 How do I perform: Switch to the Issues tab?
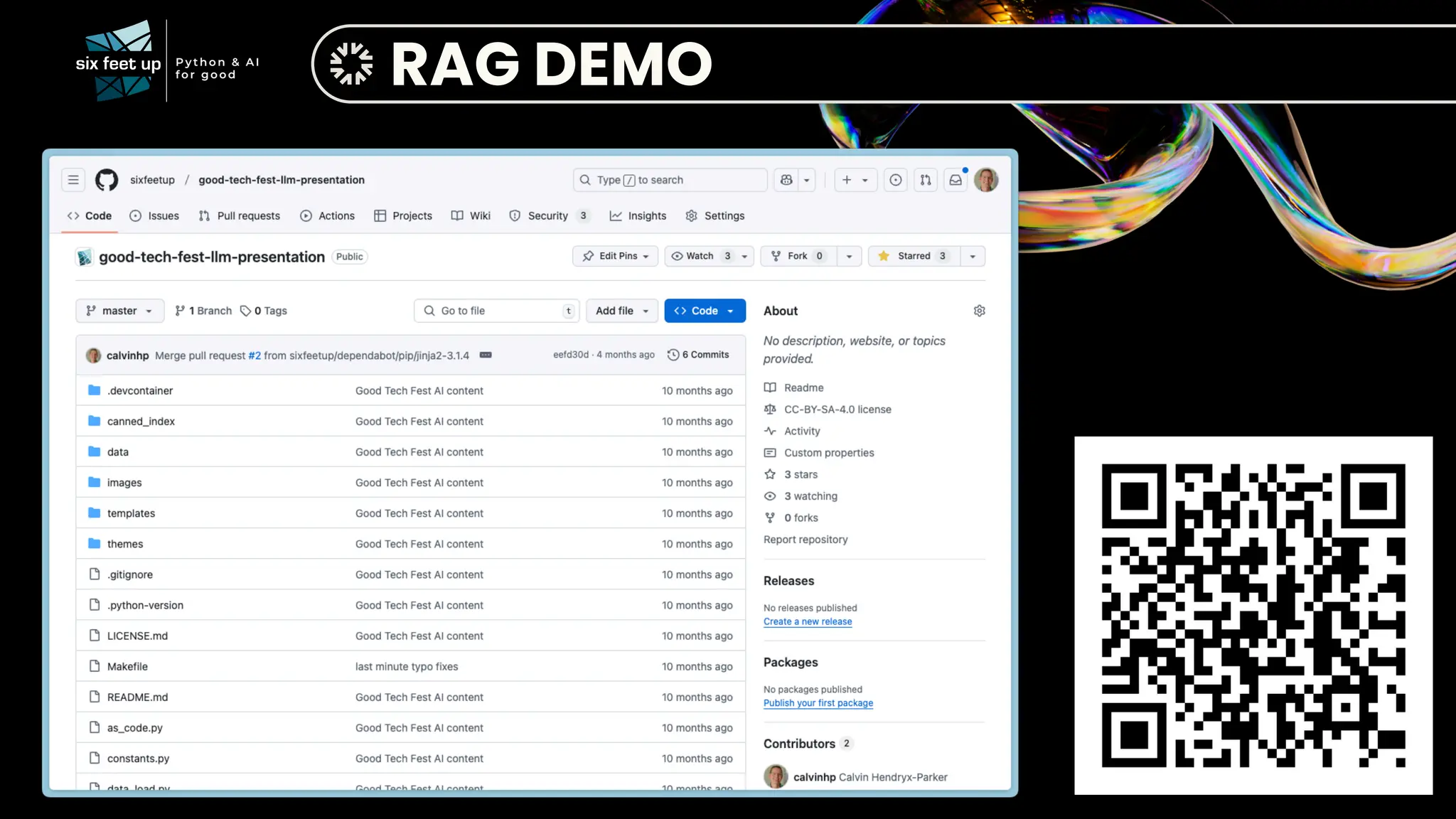tap(154, 215)
